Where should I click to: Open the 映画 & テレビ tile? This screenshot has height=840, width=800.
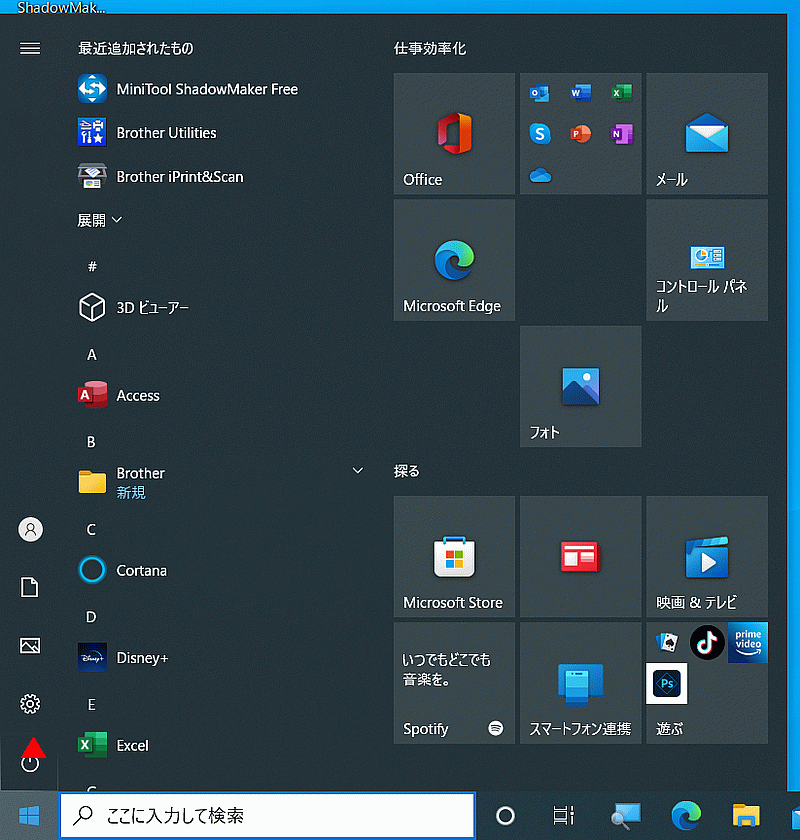pyautogui.click(x=707, y=557)
